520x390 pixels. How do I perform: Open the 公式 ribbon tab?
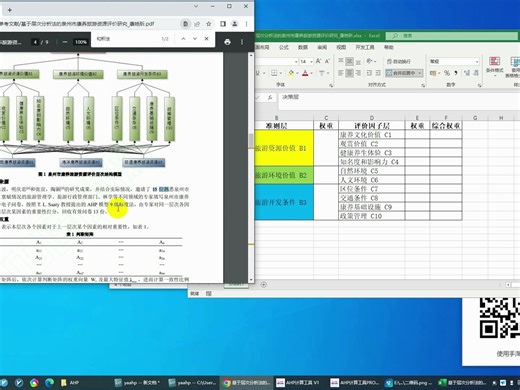coord(284,47)
